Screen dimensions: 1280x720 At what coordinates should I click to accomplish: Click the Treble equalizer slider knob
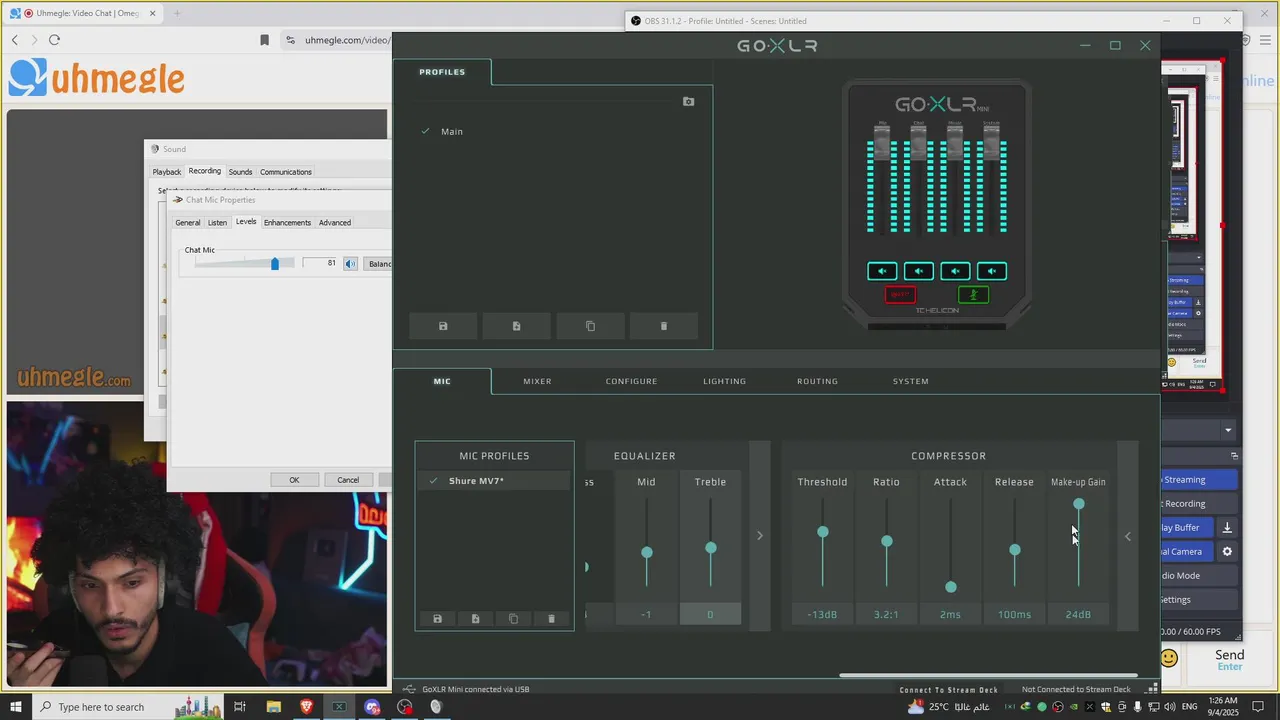(710, 548)
